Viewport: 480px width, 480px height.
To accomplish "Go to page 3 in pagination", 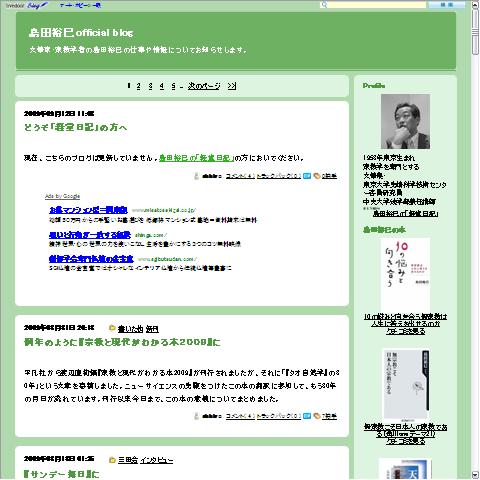I will tap(150, 86).
